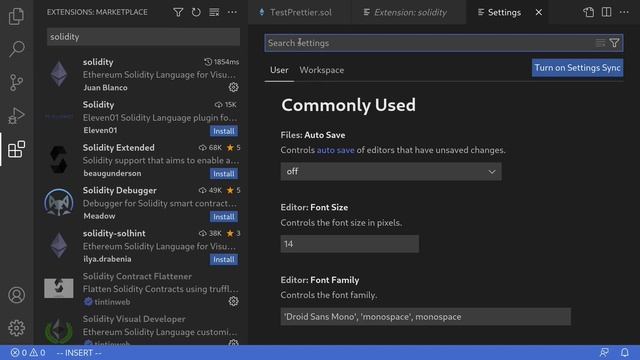The image size is (640, 360).
Task: Click the beaugunderson publisher name
Action: [112, 173]
